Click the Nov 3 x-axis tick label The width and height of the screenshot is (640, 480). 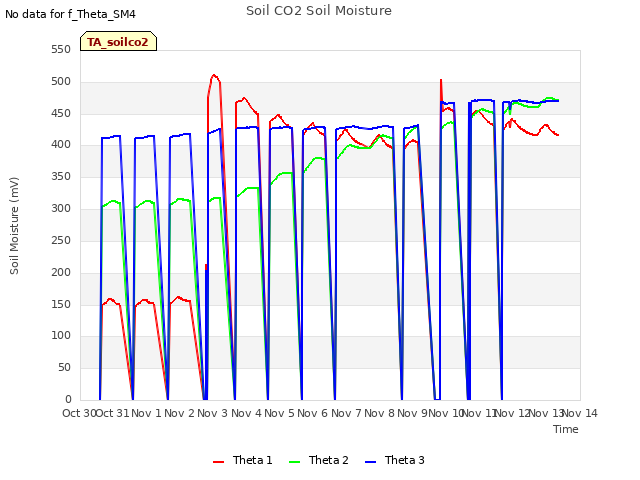213,413
